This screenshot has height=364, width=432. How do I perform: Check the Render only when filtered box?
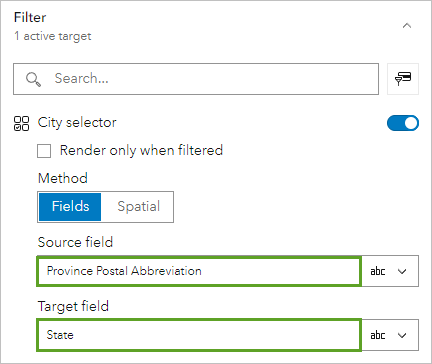(44, 151)
